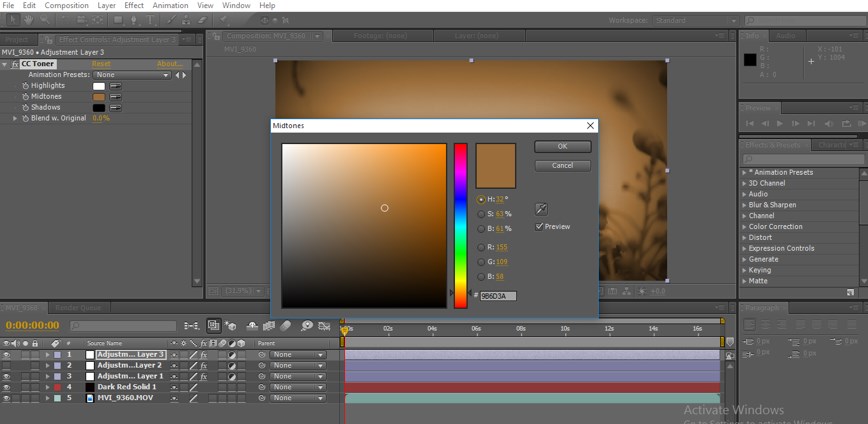Click the hex color input field
868x424 pixels.
point(497,296)
